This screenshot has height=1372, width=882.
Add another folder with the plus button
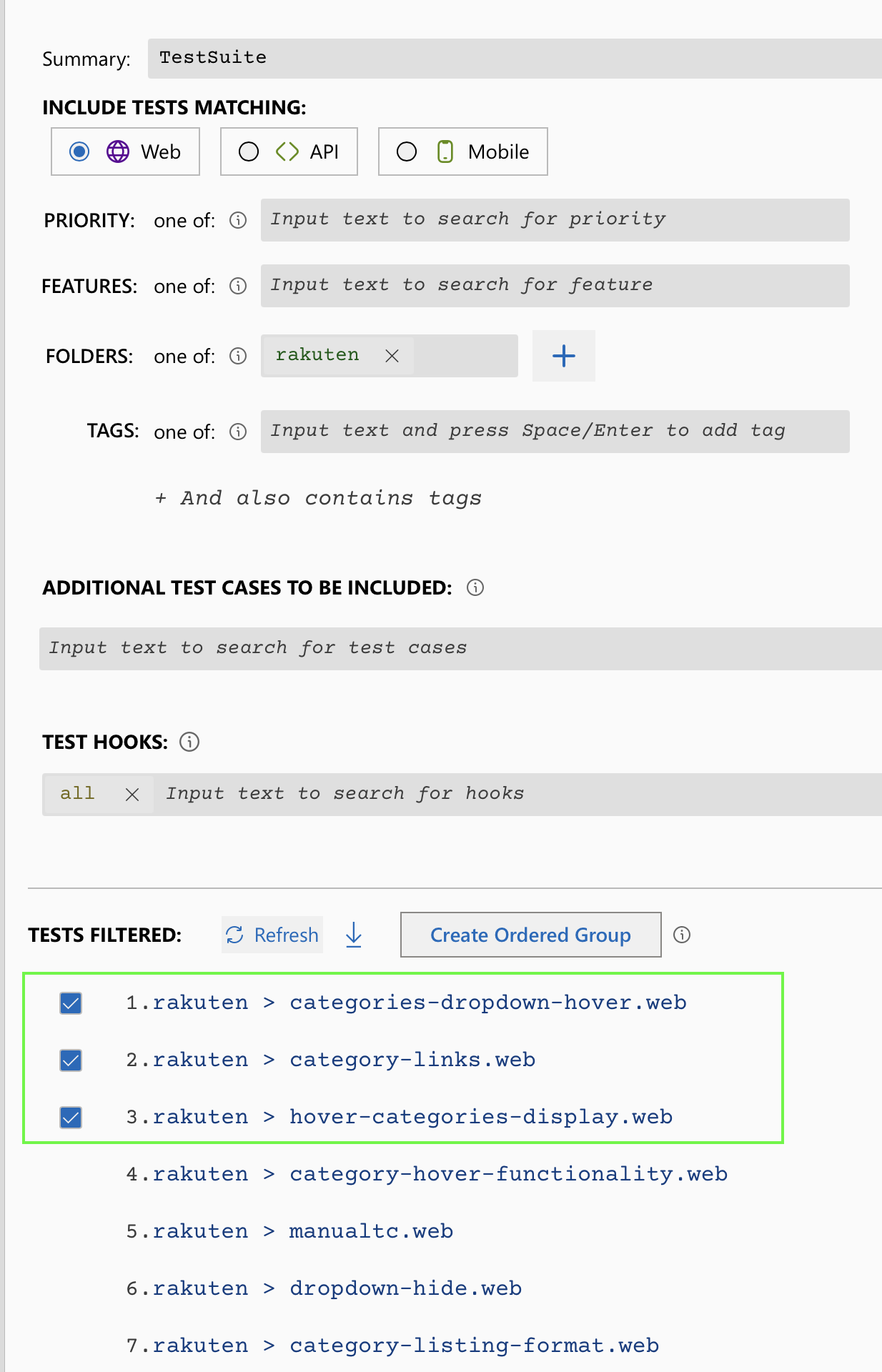(x=563, y=356)
